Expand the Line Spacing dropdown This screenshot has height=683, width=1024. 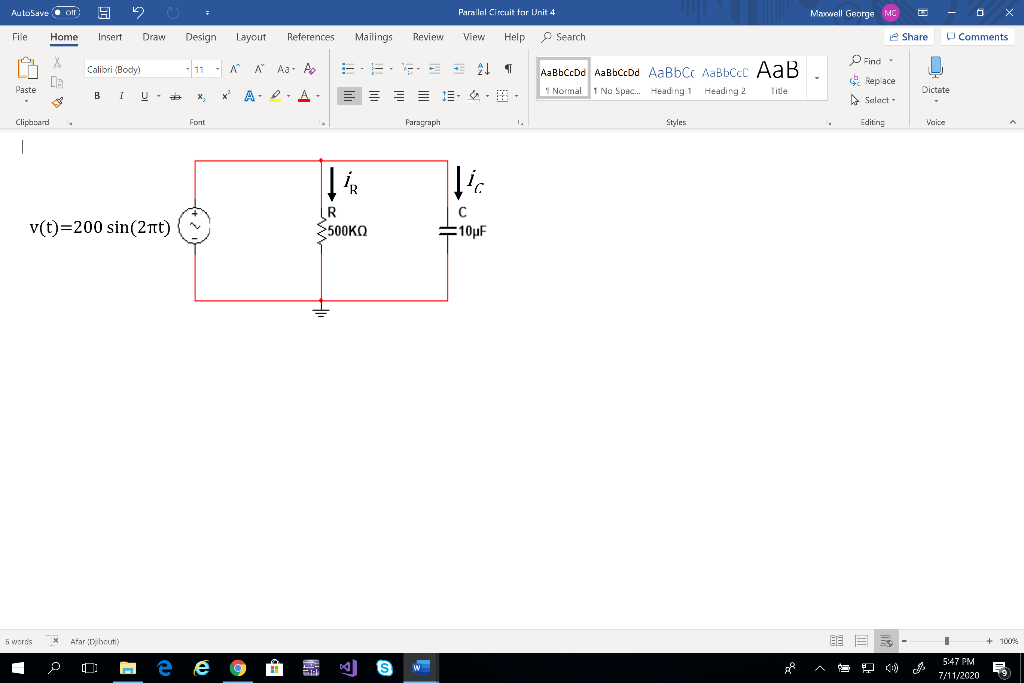pos(452,94)
